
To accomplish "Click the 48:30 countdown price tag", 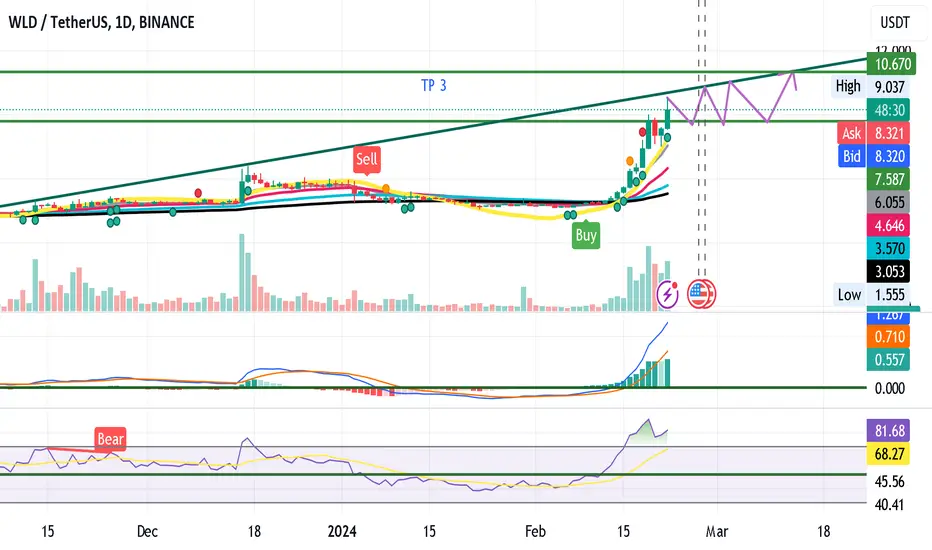I will coord(889,110).
